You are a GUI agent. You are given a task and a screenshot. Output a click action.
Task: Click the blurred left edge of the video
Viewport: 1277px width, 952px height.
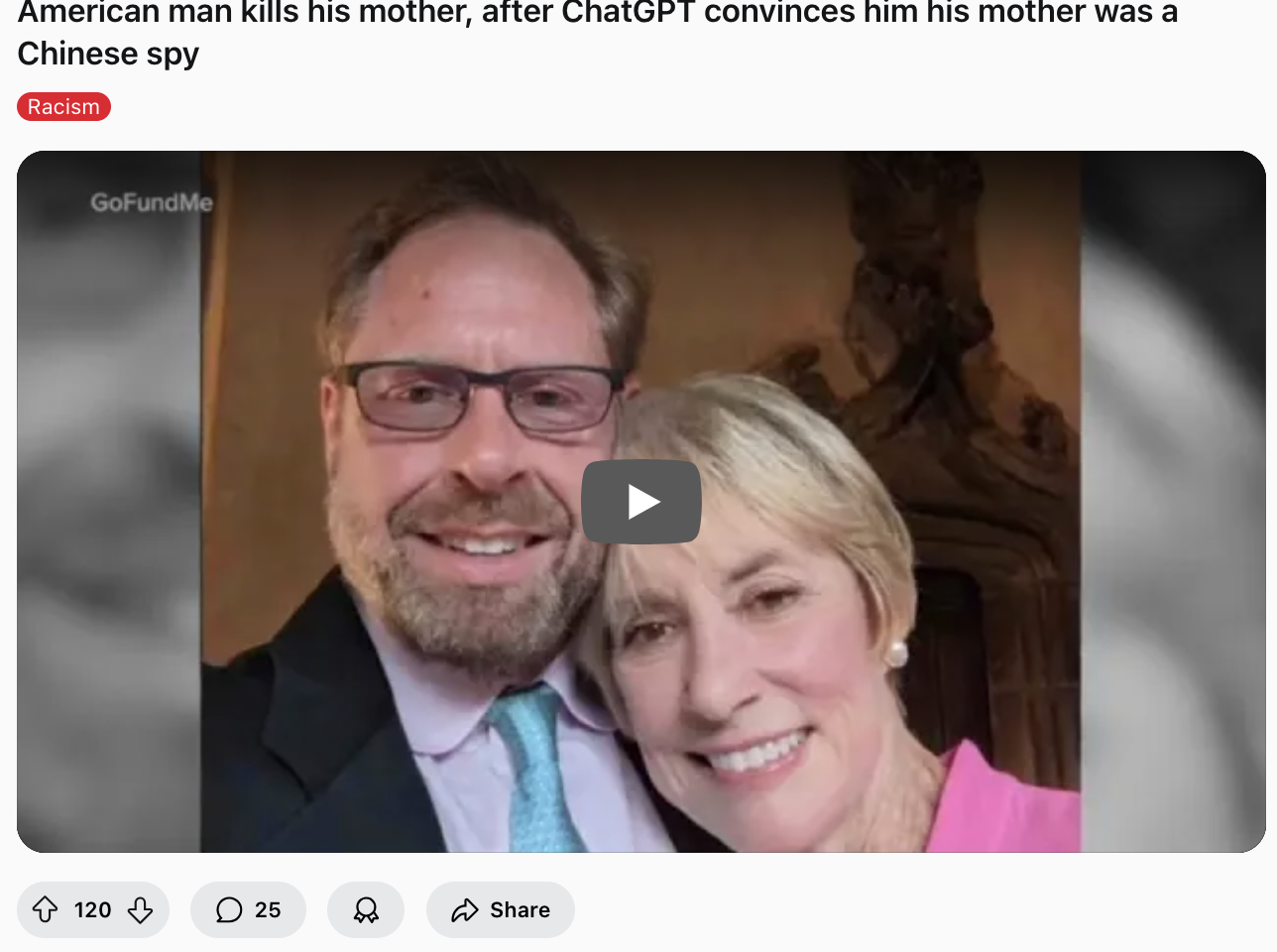109,502
